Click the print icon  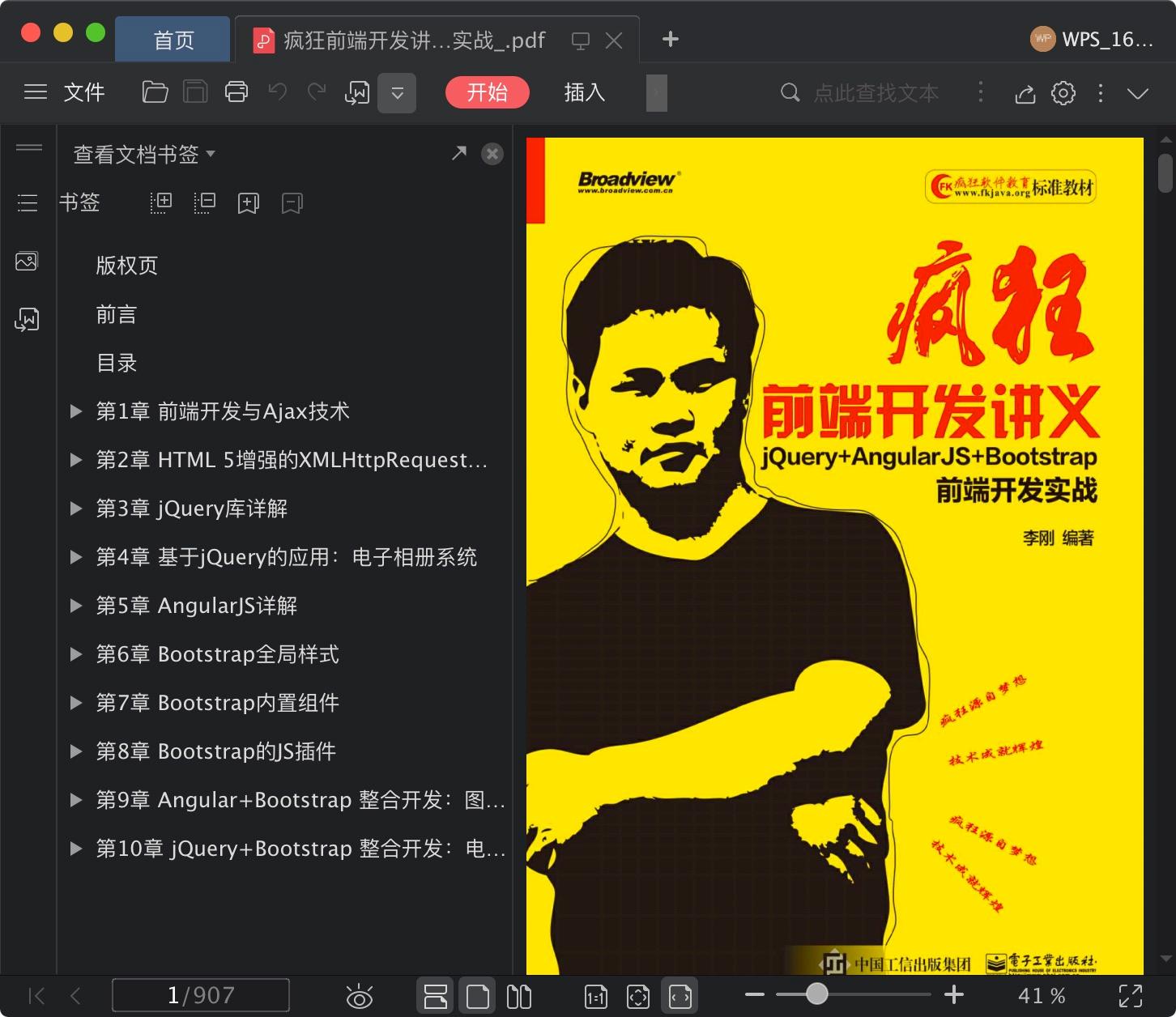[x=236, y=92]
